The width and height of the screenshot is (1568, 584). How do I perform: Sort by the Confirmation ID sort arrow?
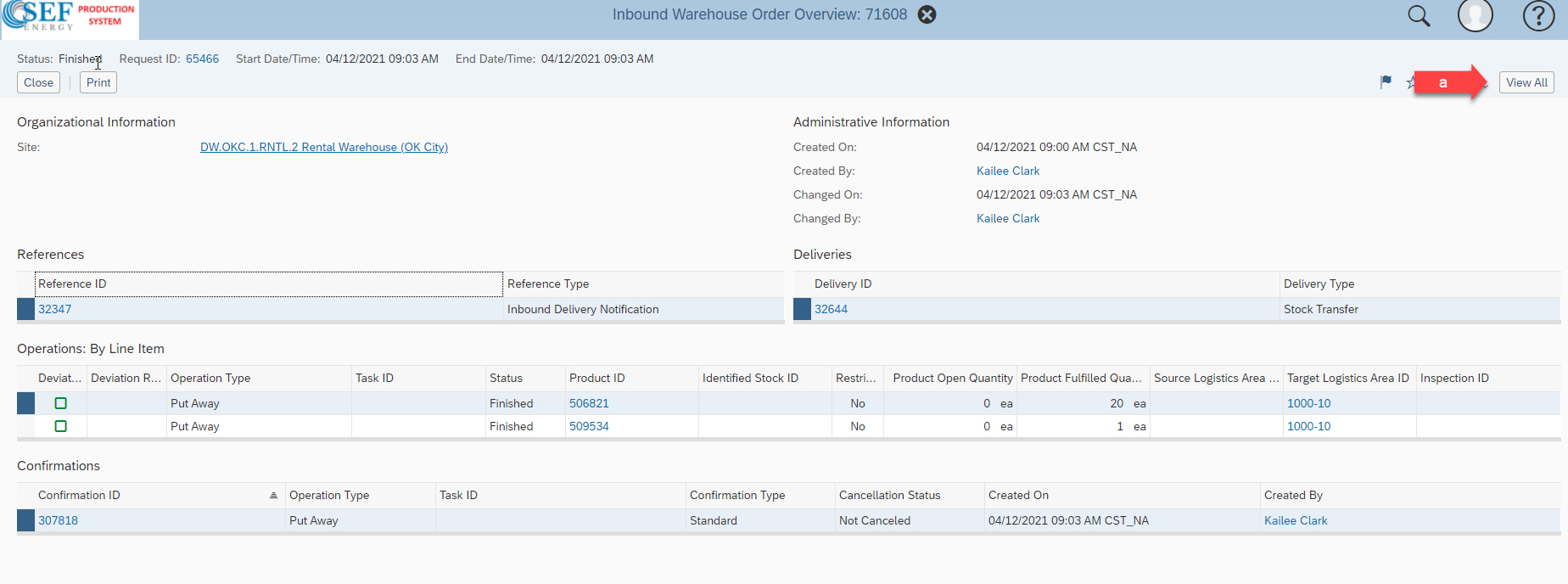273,496
